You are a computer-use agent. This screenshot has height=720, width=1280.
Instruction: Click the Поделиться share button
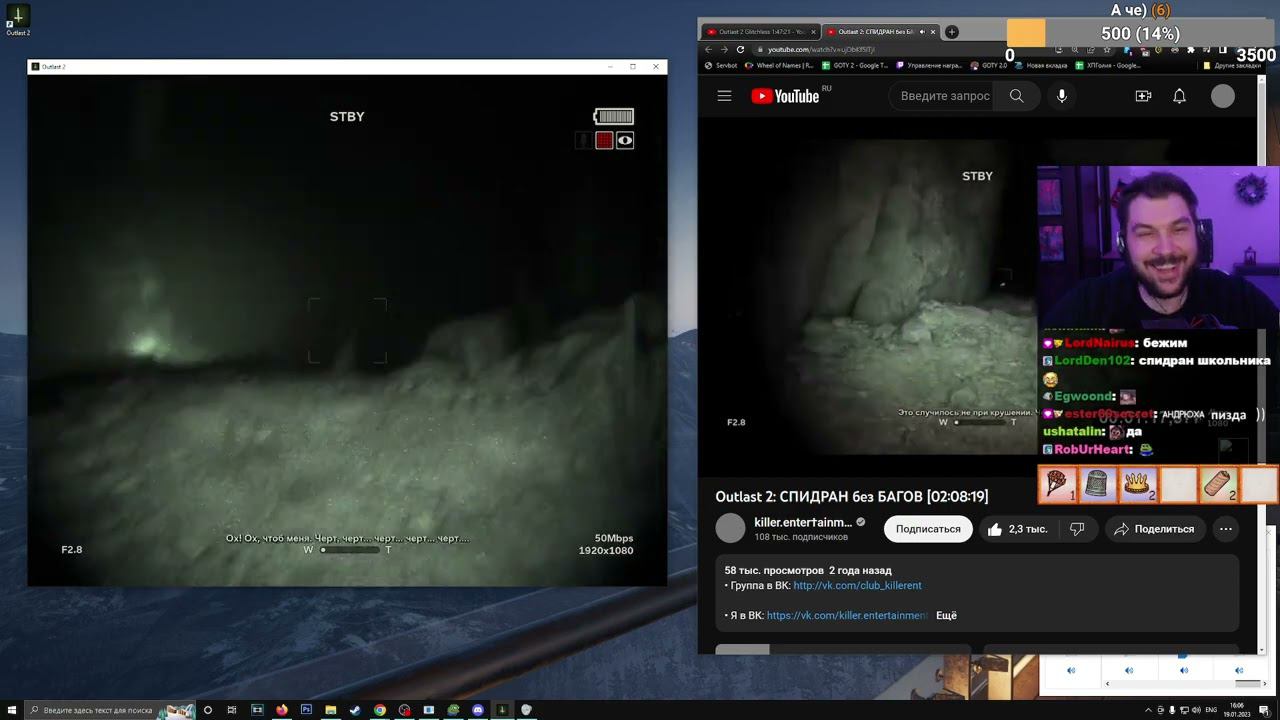click(x=1155, y=529)
